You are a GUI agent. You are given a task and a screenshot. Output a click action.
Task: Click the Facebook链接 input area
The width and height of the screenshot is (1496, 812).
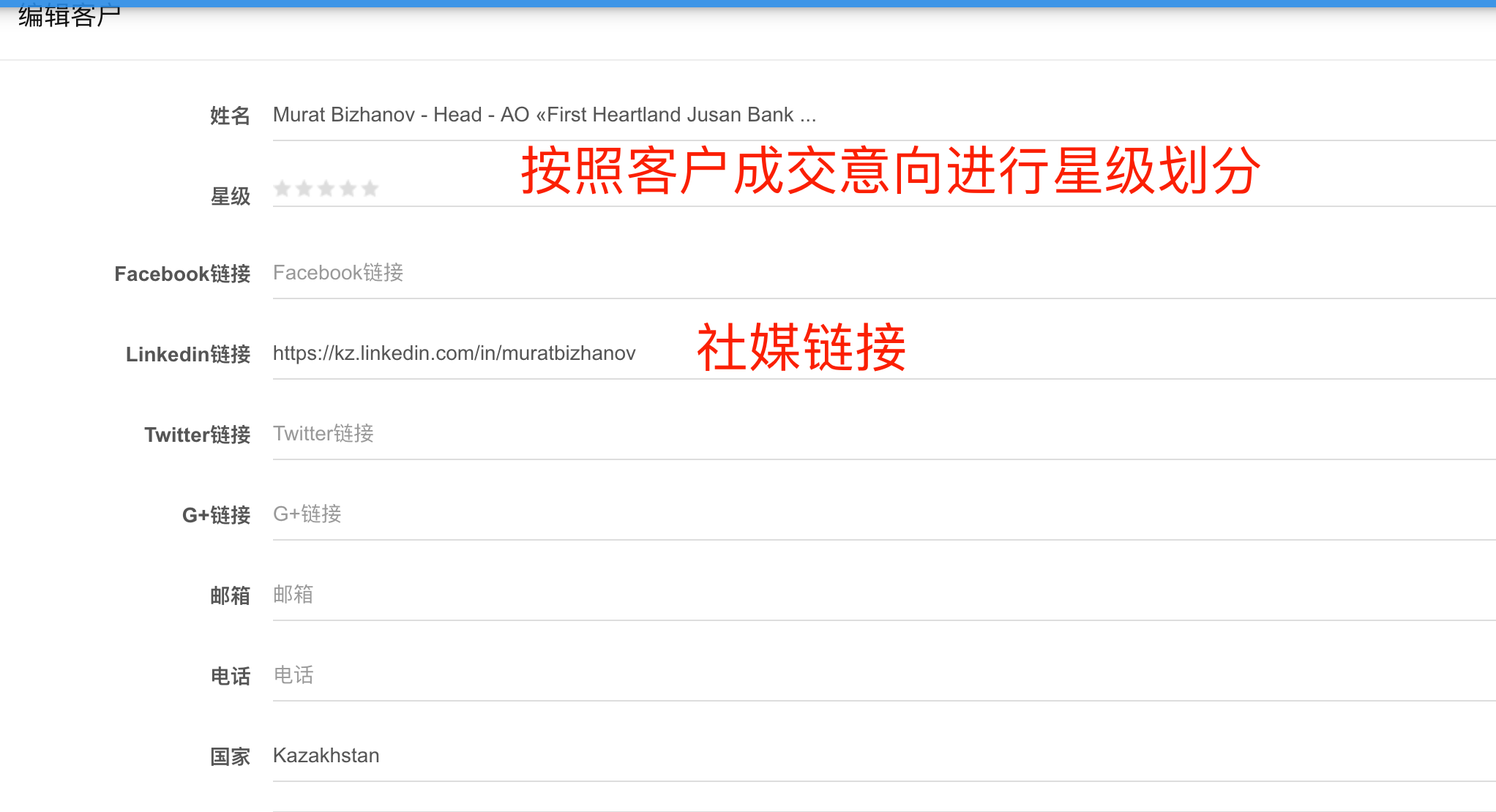[512, 273]
